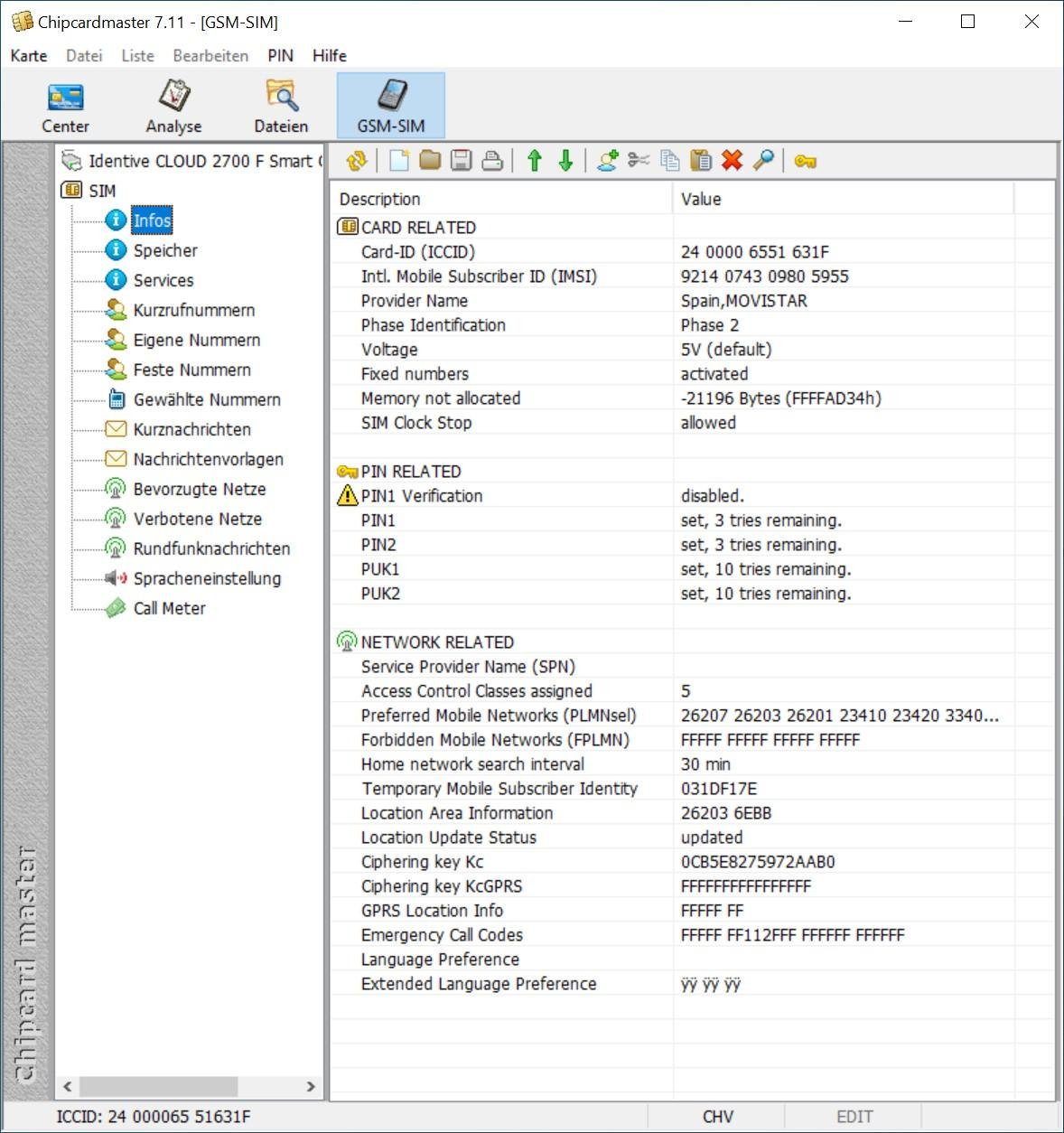Viewport: 1064px width, 1133px height.
Task: Click the refresh icon in the toolbar
Action: 357,161
